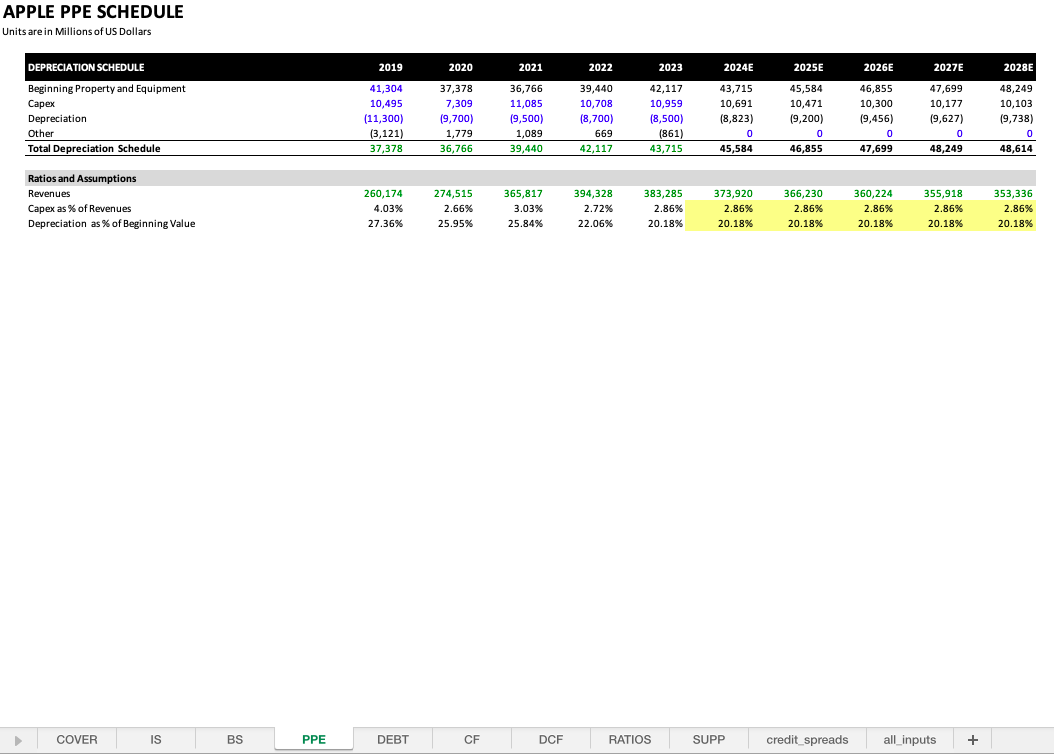Image resolution: width=1054 pixels, height=754 pixels.
Task: Select 2021 capex cell 11,085
Action: (526, 103)
